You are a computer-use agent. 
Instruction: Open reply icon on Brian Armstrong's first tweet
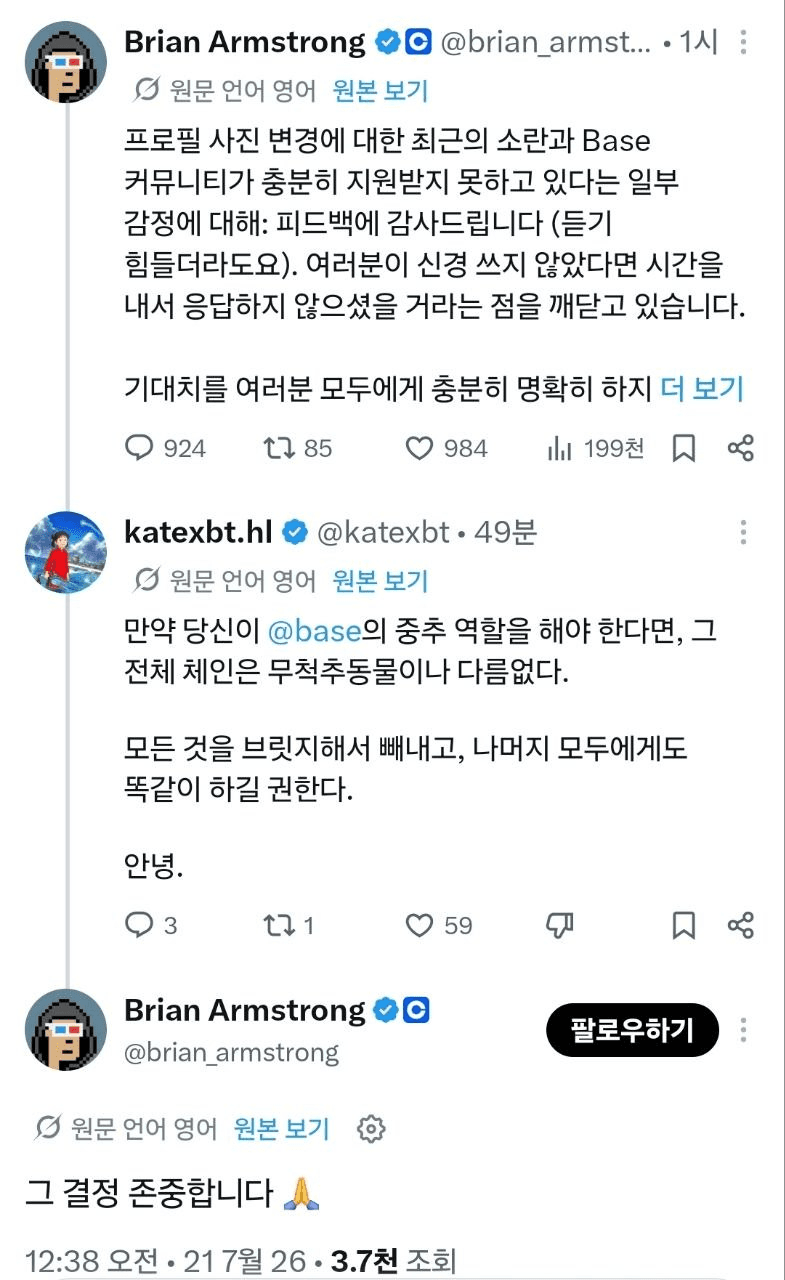click(139, 448)
